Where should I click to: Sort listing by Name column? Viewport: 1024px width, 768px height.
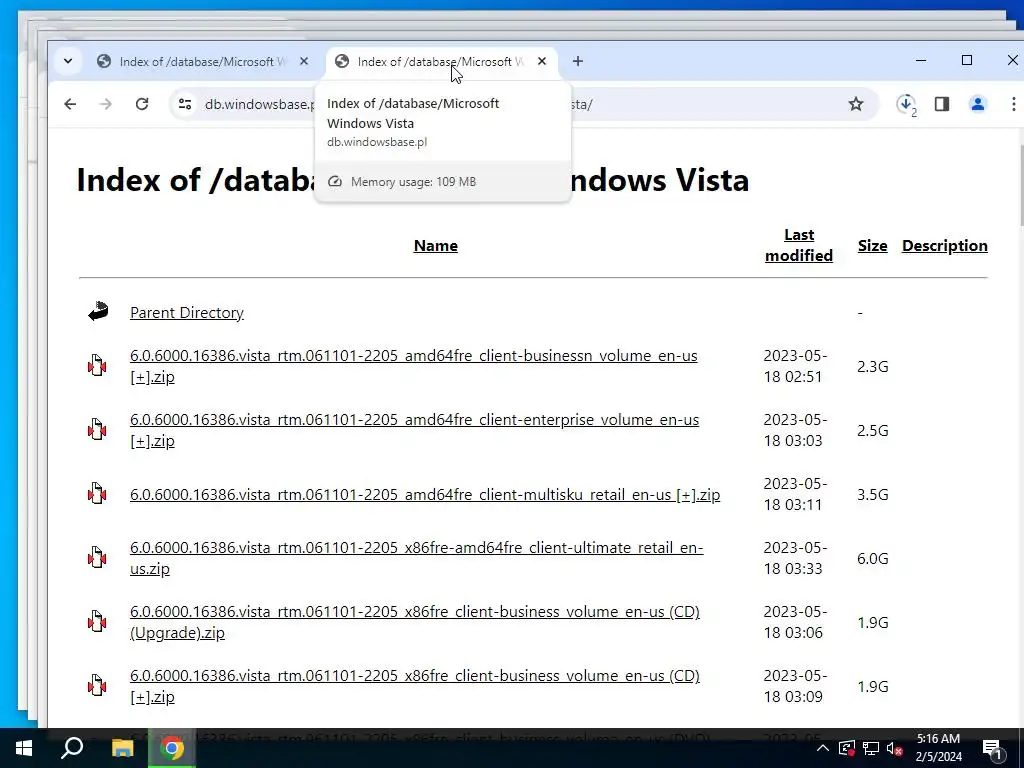click(x=436, y=246)
